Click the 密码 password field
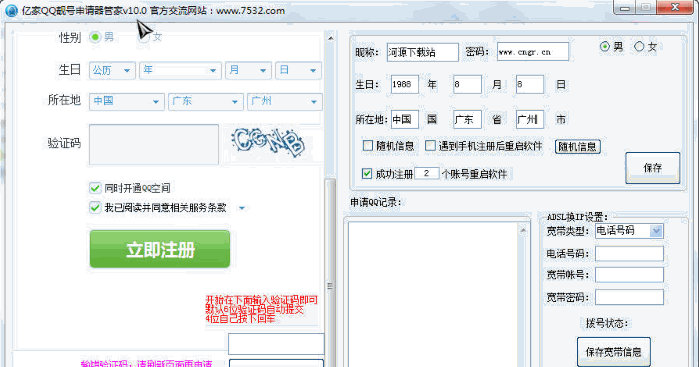The height and width of the screenshot is (367, 699). click(x=533, y=52)
